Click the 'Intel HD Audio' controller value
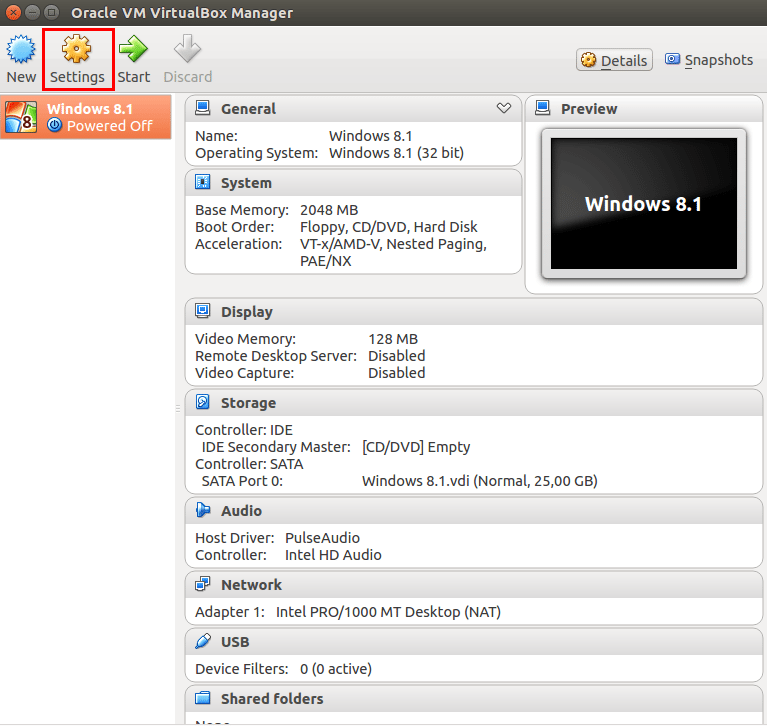Image resolution: width=767 pixels, height=726 pixels. coord(333,555)
